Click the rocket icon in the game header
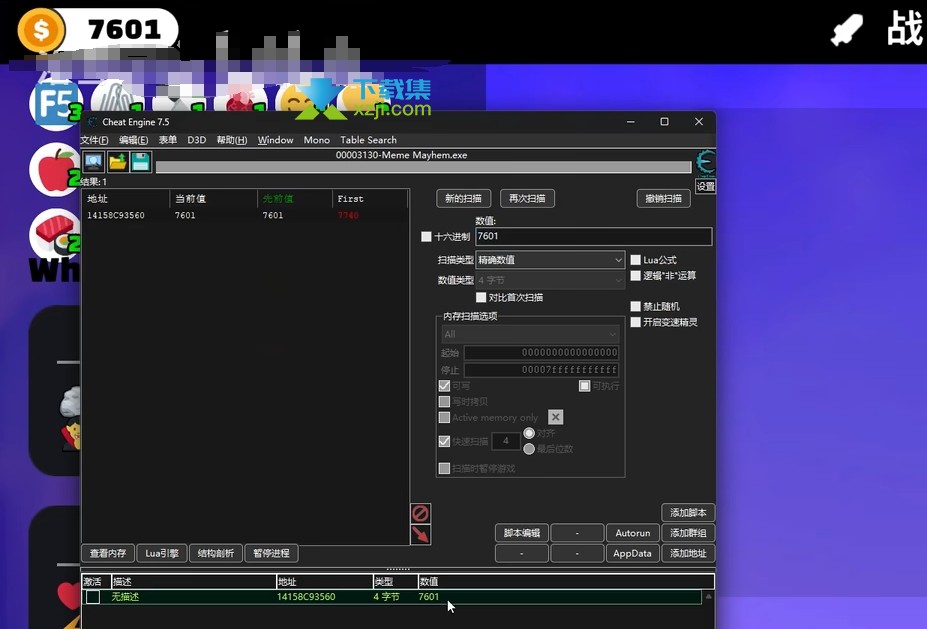The height and width of the screenshot is (629, 927). tap(847, 29)
